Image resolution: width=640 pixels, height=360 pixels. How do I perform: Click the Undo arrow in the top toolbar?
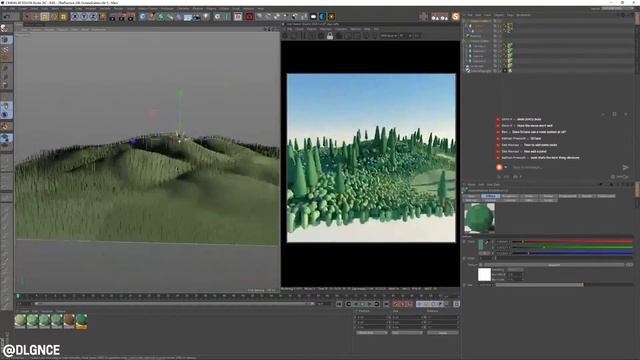[x=7, y=17]
